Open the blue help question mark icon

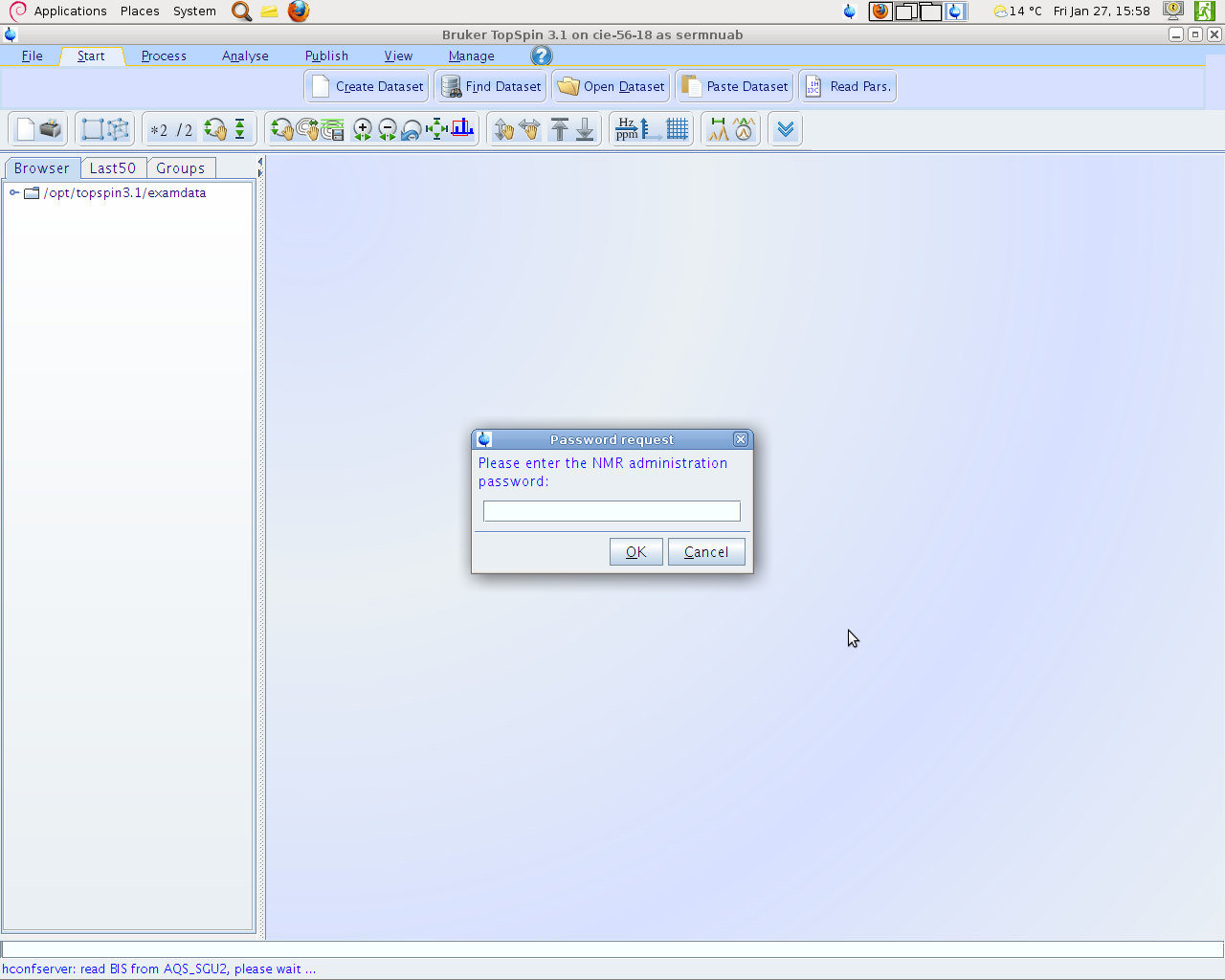pos(542,56)
